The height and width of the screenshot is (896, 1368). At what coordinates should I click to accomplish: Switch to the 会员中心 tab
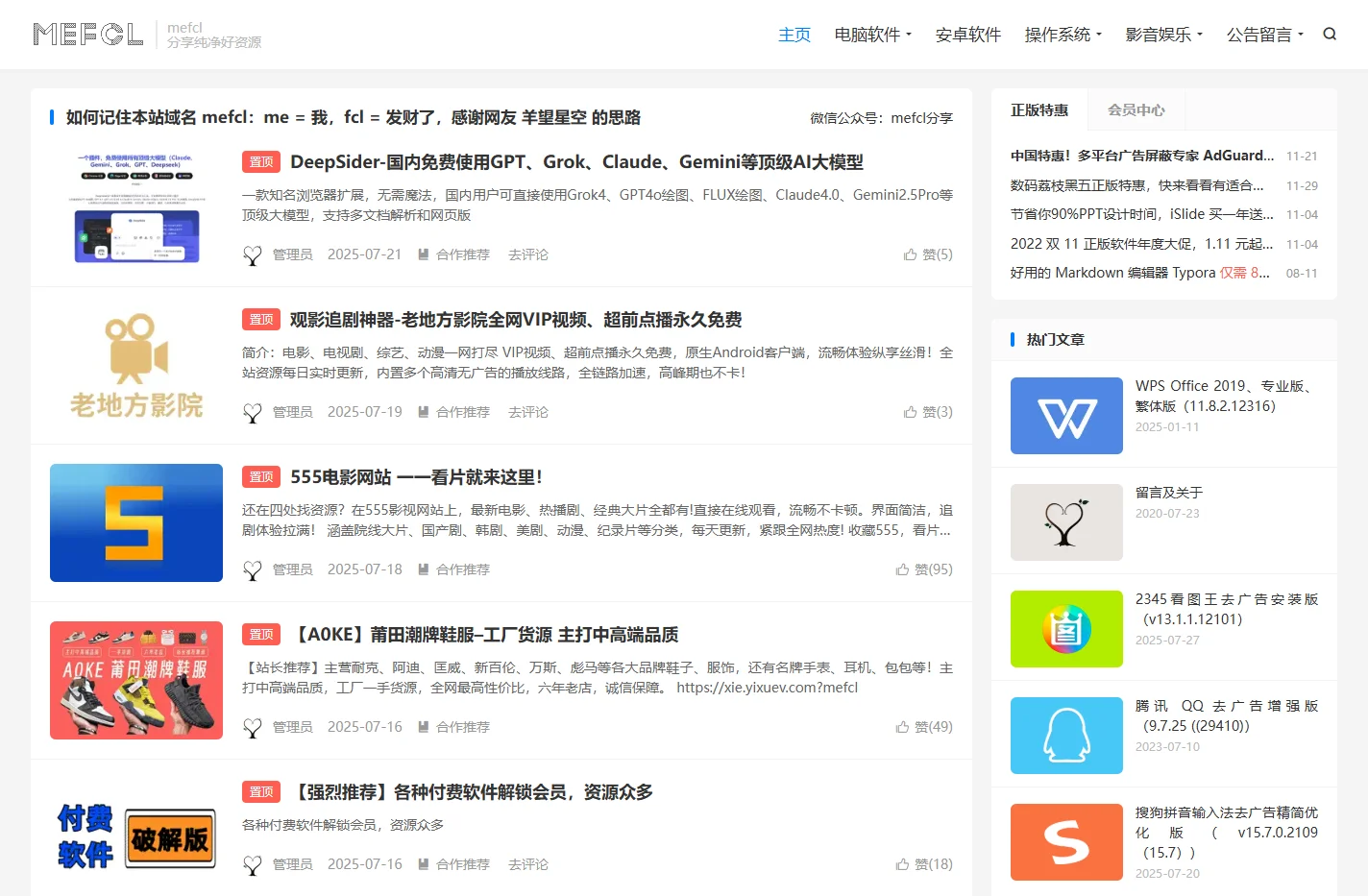pyautogui.click(x=1136, y=109)
